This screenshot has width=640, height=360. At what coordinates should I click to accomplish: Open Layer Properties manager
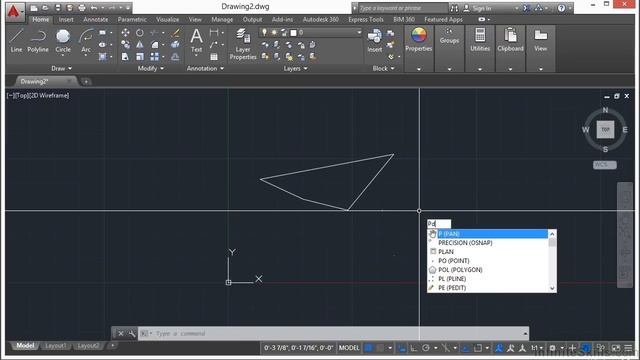[x=243, y=44]
